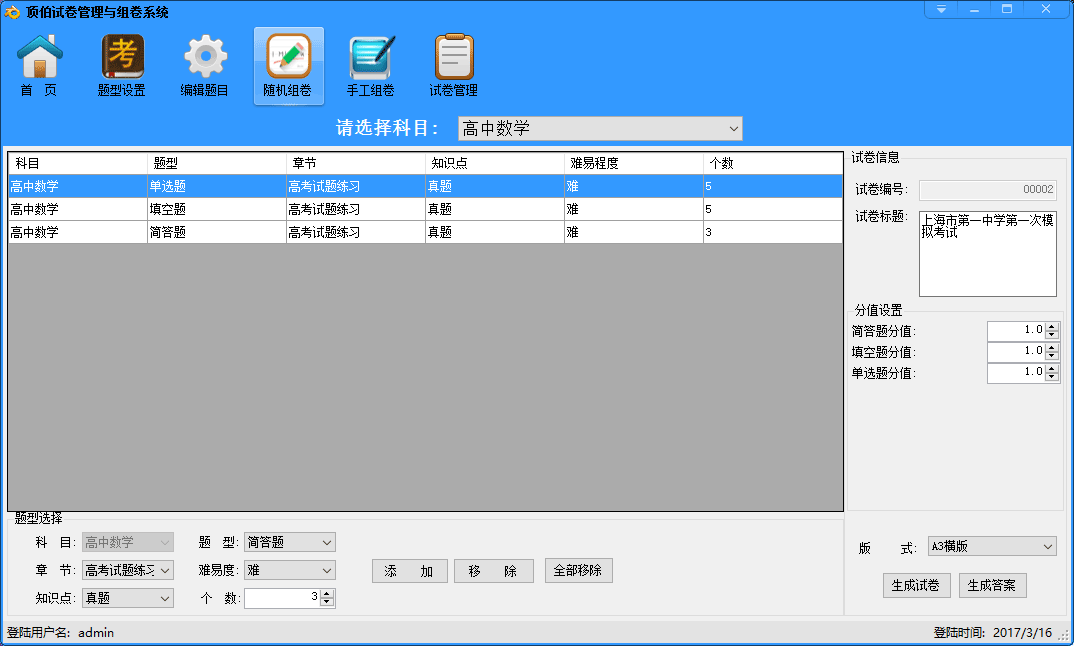The image size is (1074, 646).
Task: Expand the 知识点 dropdown showing 真题
Action: click(165, 598)
